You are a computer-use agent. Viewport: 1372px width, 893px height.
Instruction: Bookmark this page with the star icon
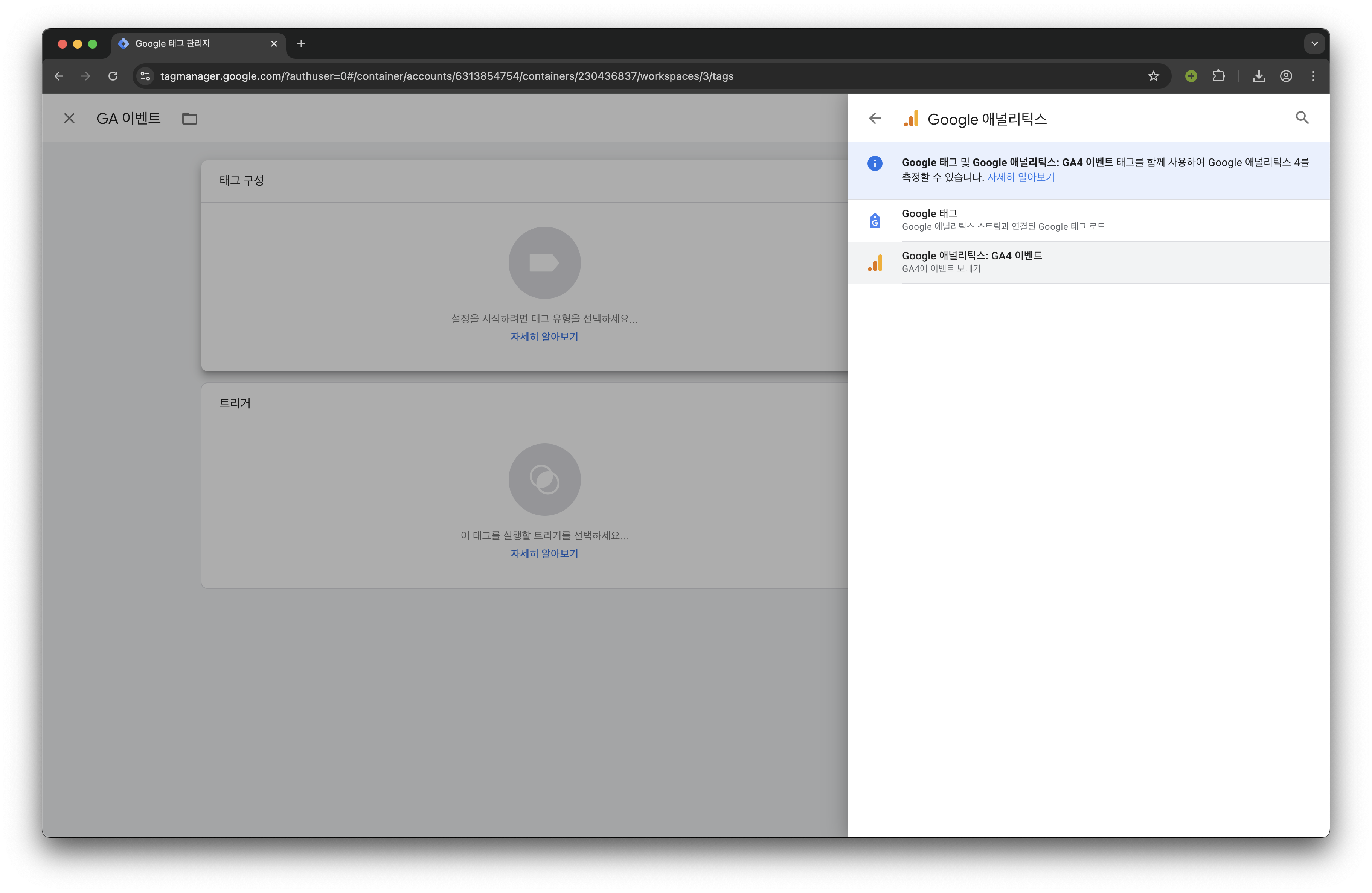(1153, 76)
